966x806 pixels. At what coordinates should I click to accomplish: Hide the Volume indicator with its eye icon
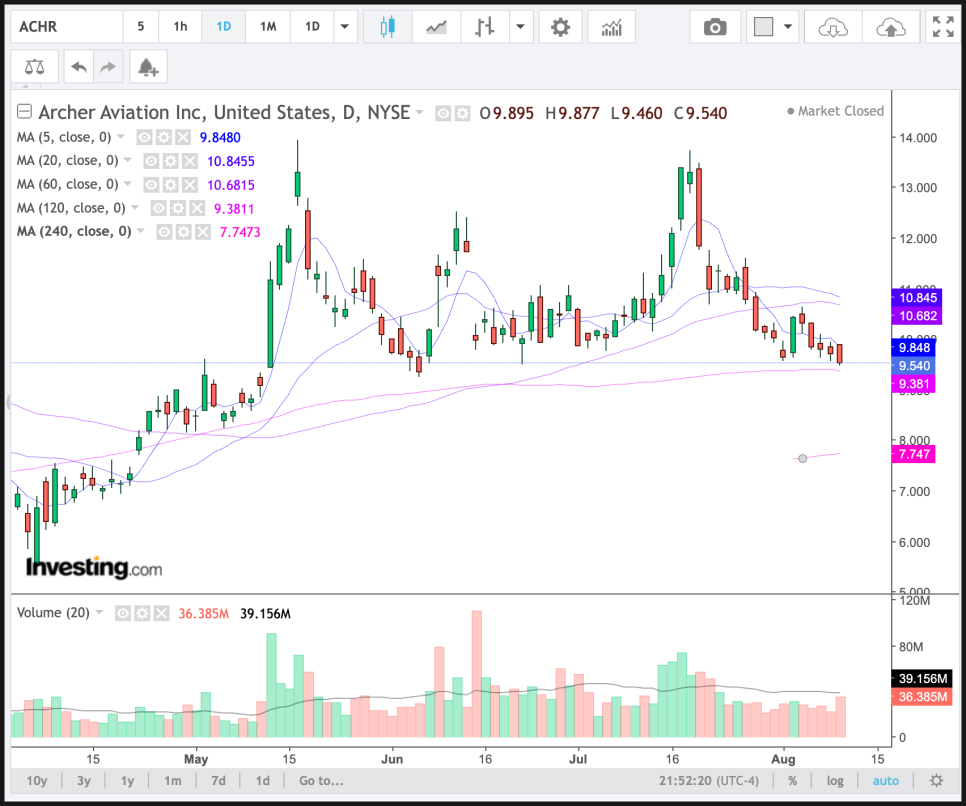point(123,613)
